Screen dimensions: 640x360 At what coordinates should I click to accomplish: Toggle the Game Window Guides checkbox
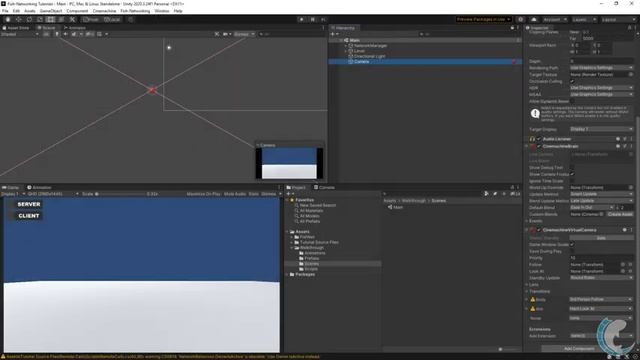click(x=572, y=244)
